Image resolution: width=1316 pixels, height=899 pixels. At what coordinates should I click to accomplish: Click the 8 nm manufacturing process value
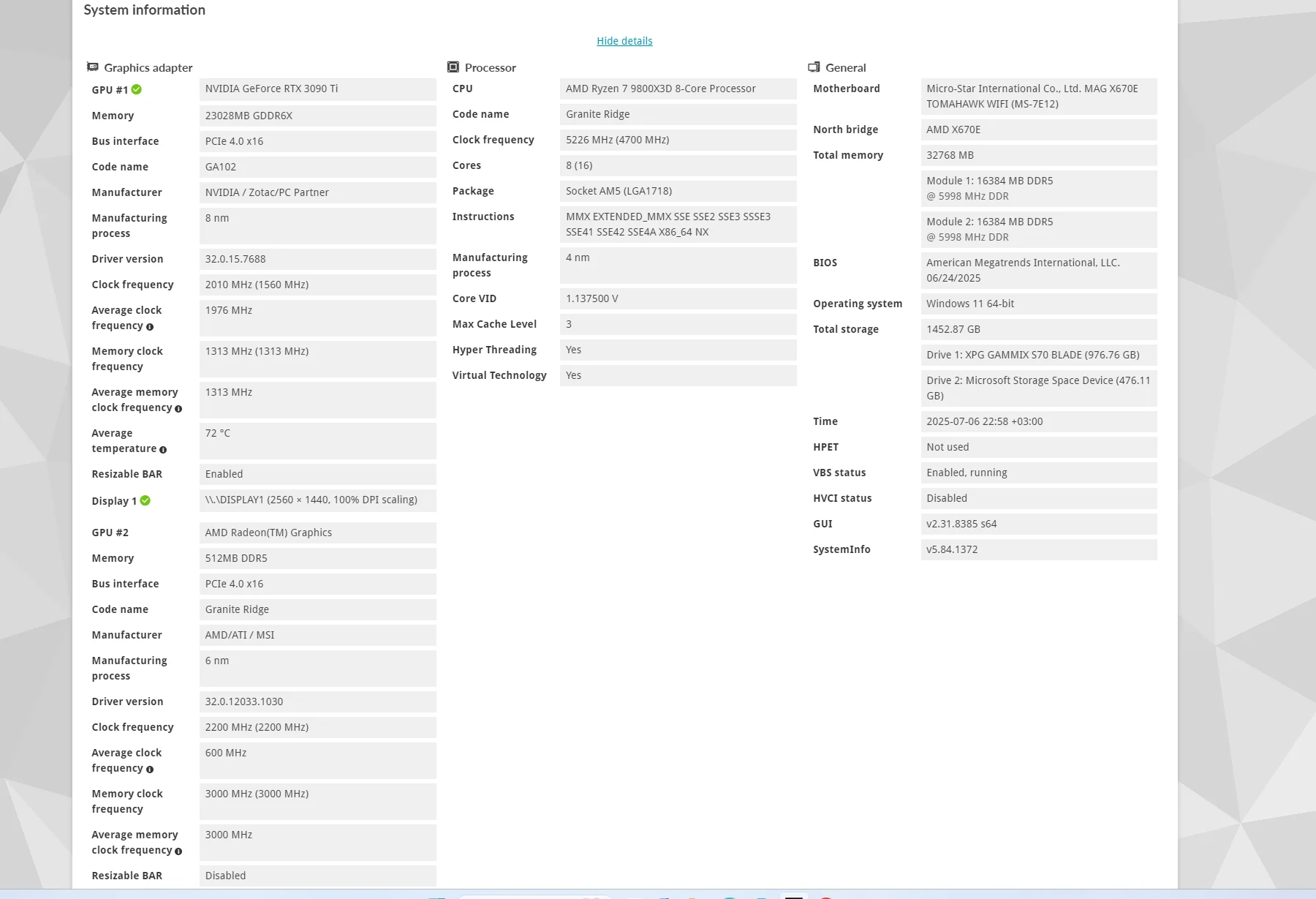[x=318, y=225]
